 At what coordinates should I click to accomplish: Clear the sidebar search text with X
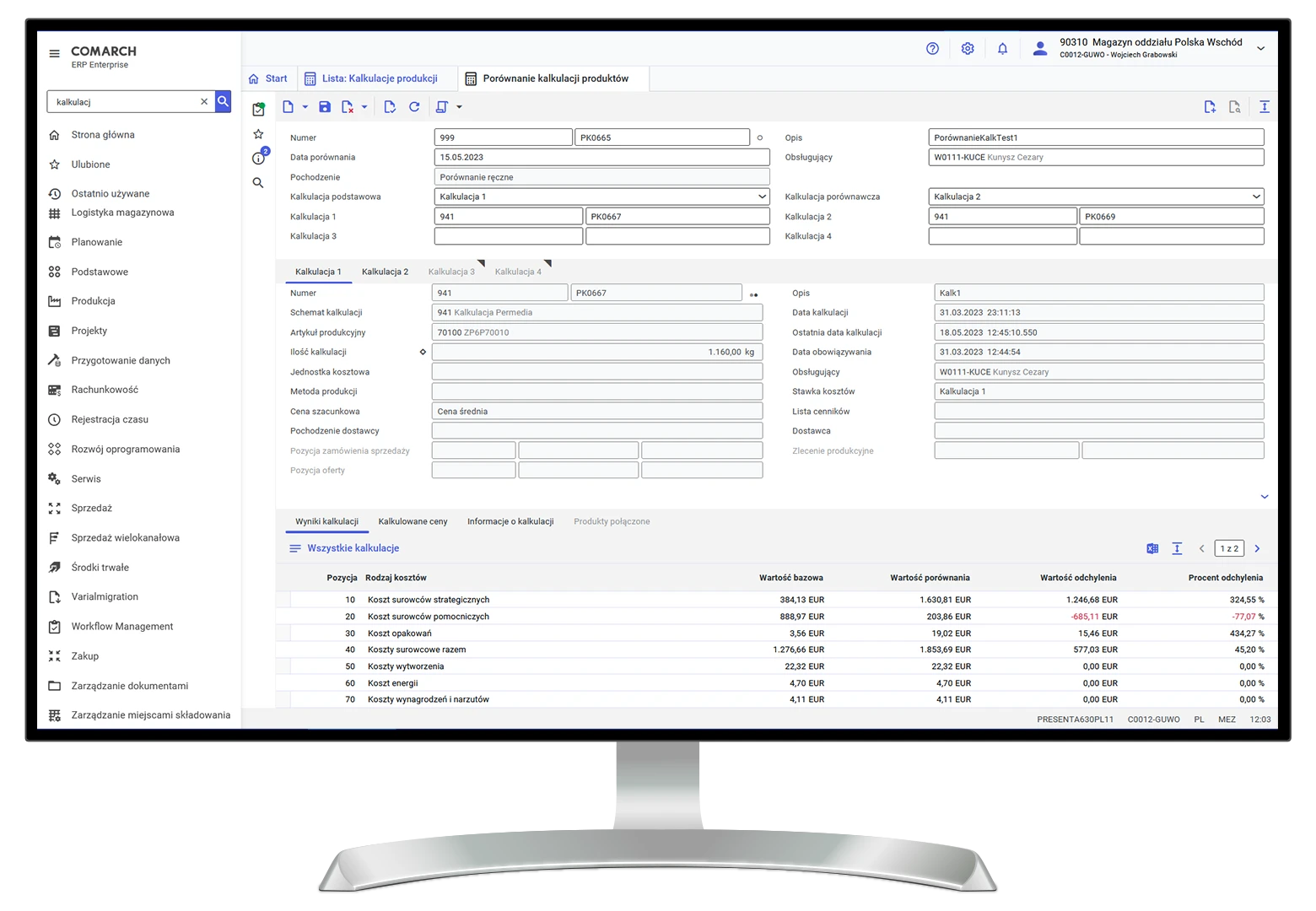[x=204, y=101]
